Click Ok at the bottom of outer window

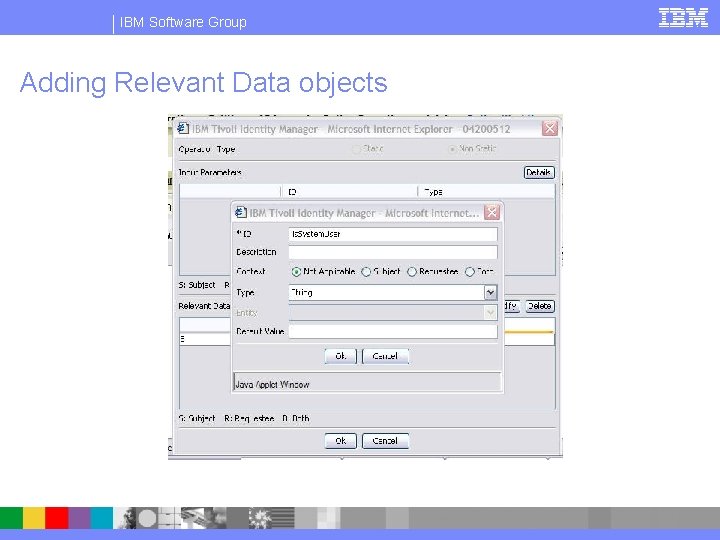(340, 441)
